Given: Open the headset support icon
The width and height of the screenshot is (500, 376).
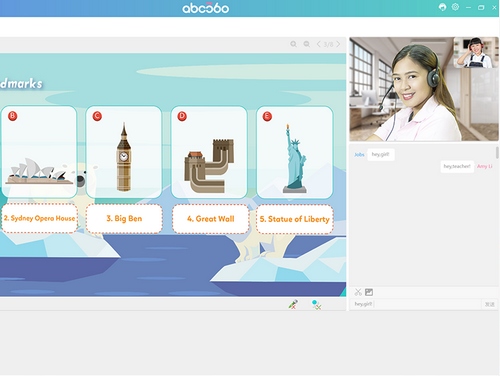Looking at the screenshot, I should pyautogui.click(x=442, y=7).
